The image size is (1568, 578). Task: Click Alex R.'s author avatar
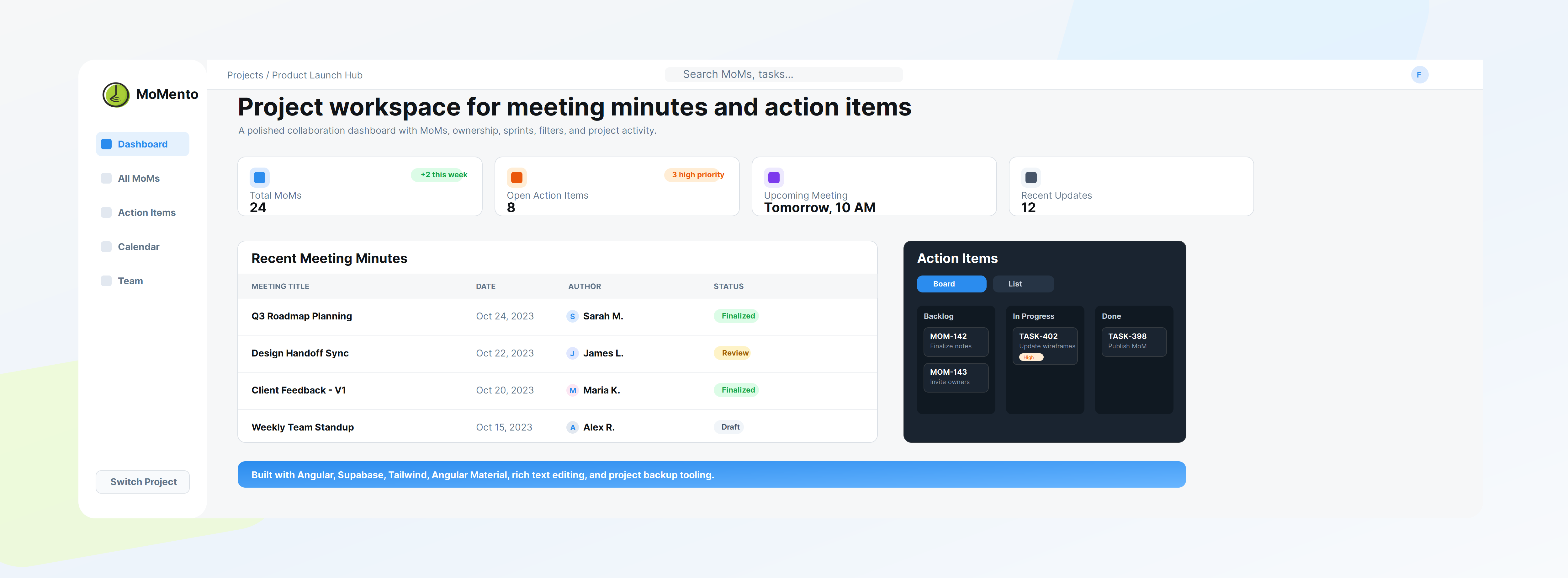click(572, 428)
